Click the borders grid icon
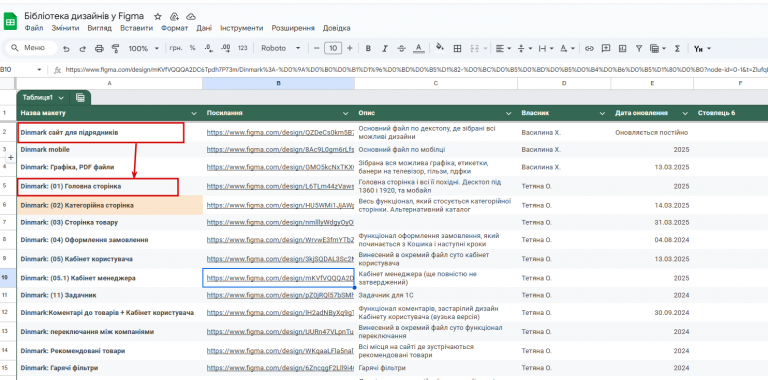The height and width of the screenshot is (380, 768). (457, 48)
